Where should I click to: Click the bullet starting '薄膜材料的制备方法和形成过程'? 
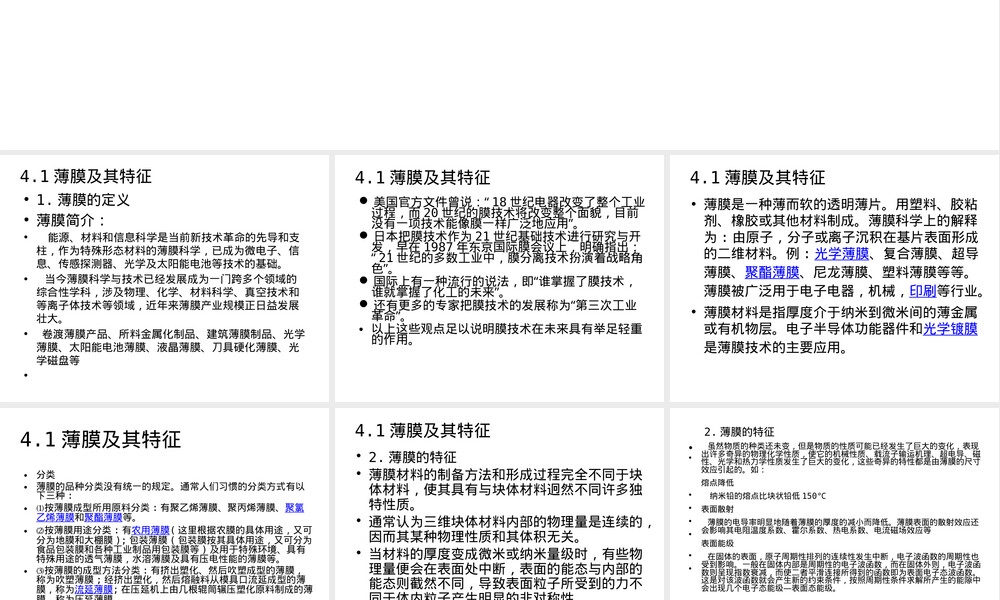click(506, 490)
